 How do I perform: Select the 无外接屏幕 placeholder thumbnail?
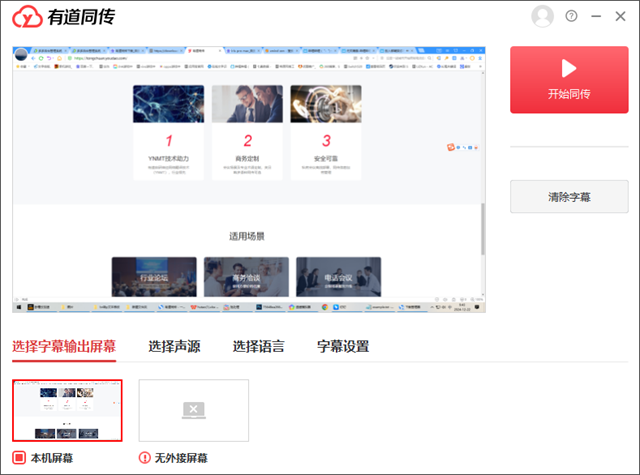tap(193, 411)
